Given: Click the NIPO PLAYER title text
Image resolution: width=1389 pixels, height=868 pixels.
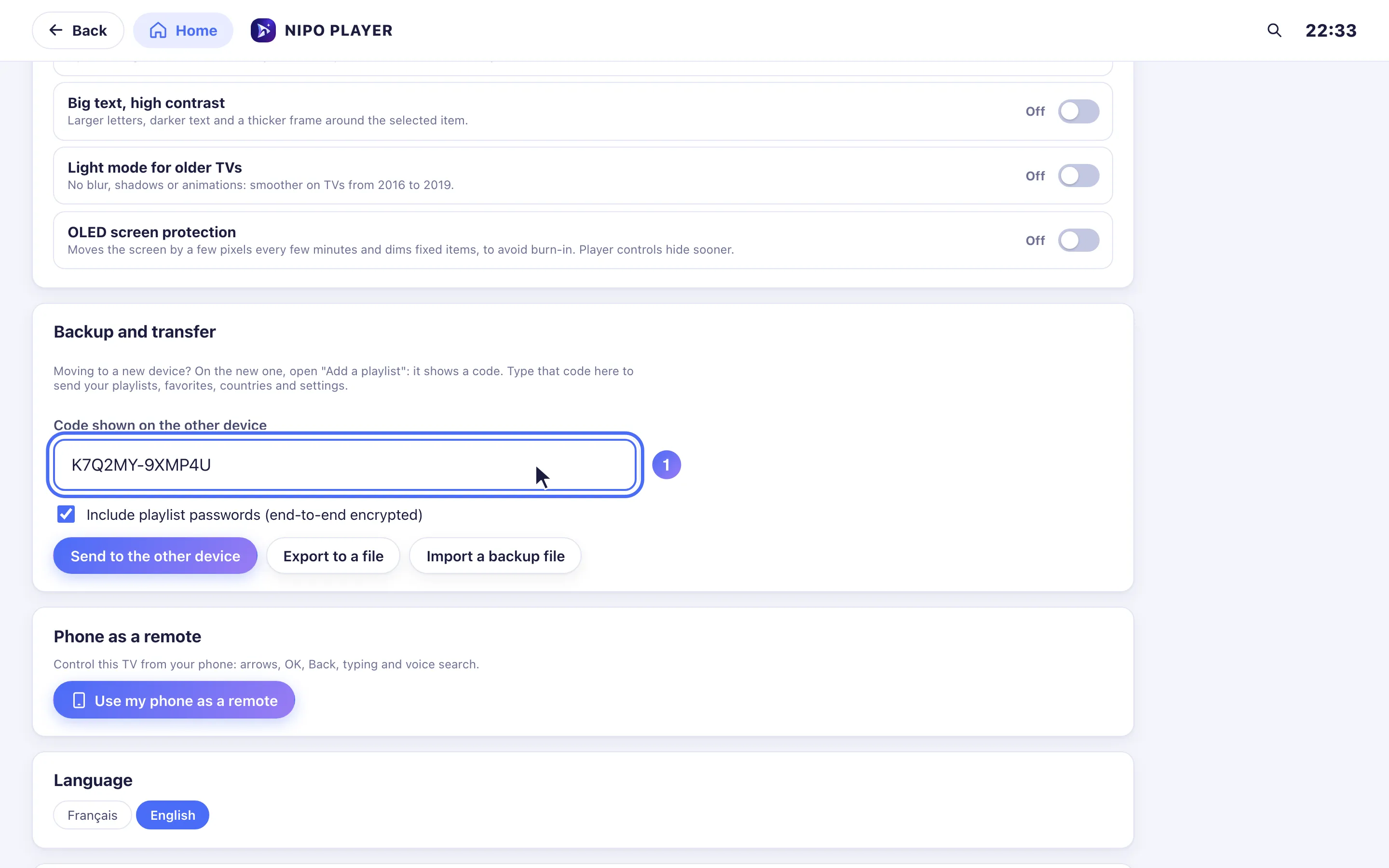Looking at the screenshot, I should pyautogui.click(x=339, y=30).
